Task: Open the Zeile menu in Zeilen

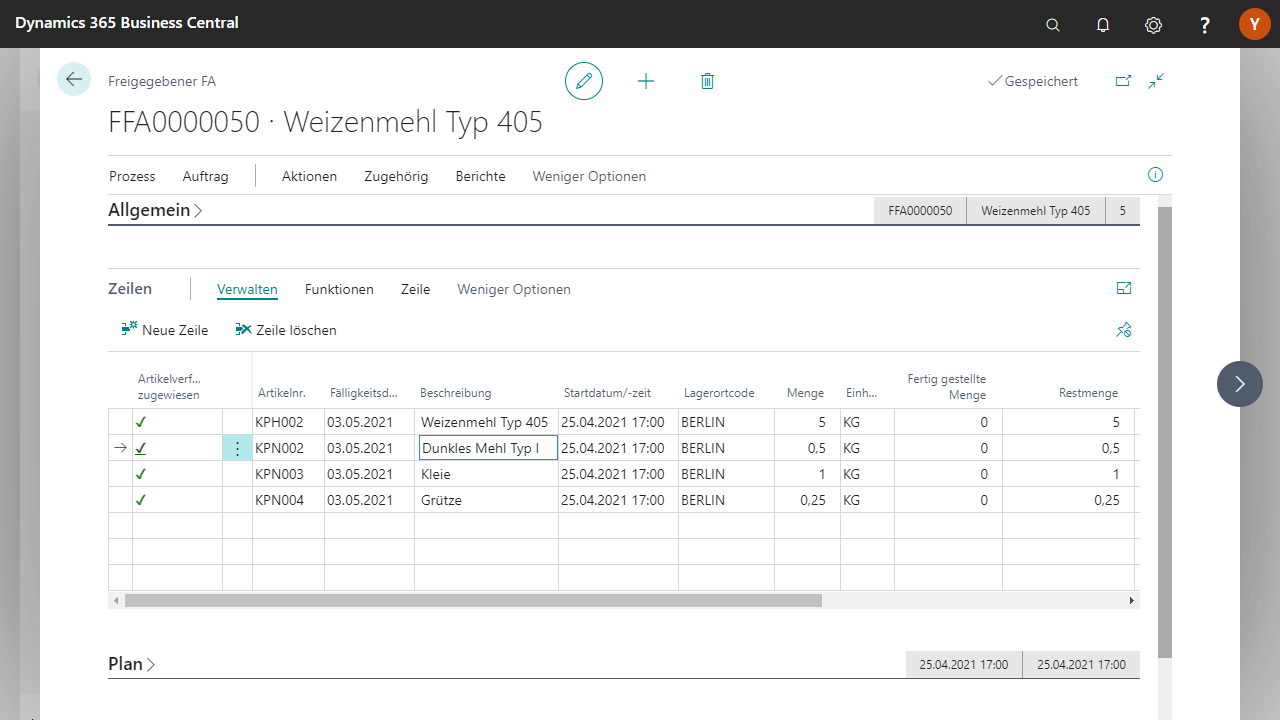Action: point(415,289)
